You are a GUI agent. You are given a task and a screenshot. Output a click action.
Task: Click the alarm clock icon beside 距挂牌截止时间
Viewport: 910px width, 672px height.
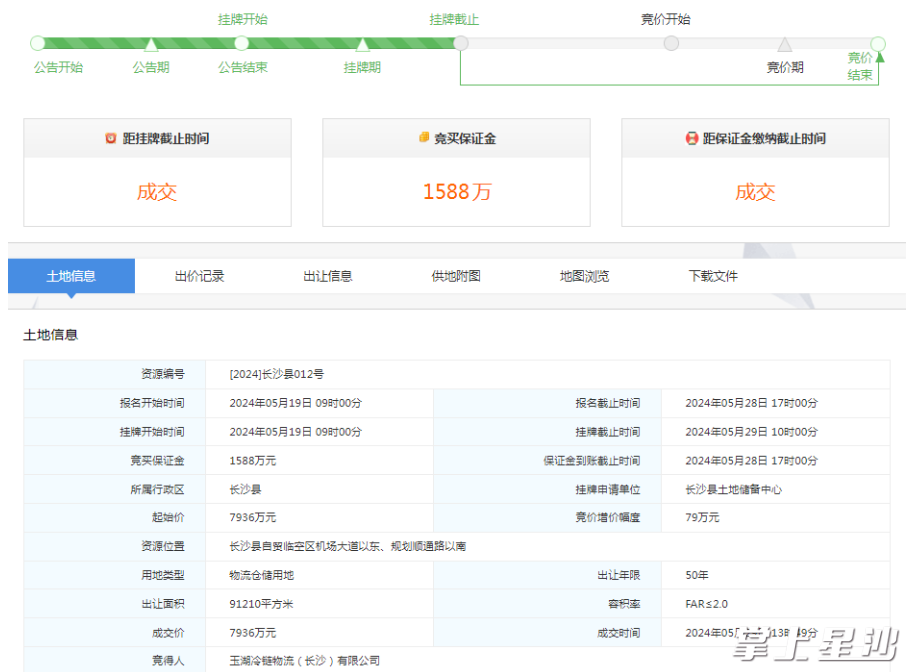coord(111,138)
